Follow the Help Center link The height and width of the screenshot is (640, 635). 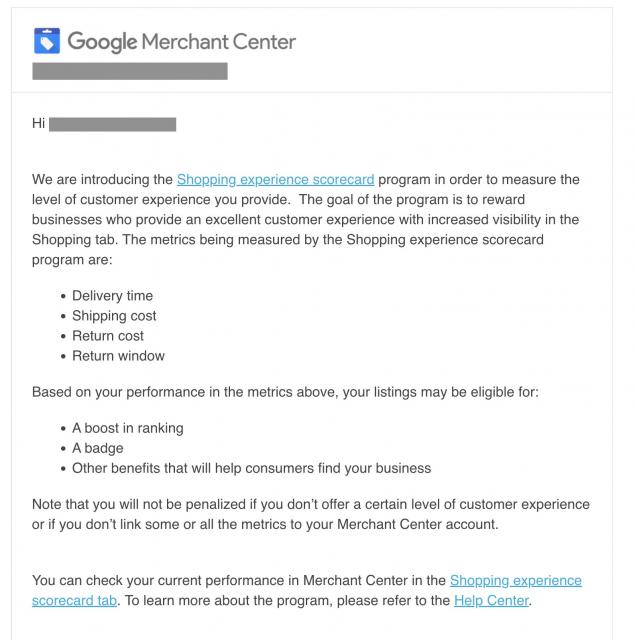tap(491, 601)
